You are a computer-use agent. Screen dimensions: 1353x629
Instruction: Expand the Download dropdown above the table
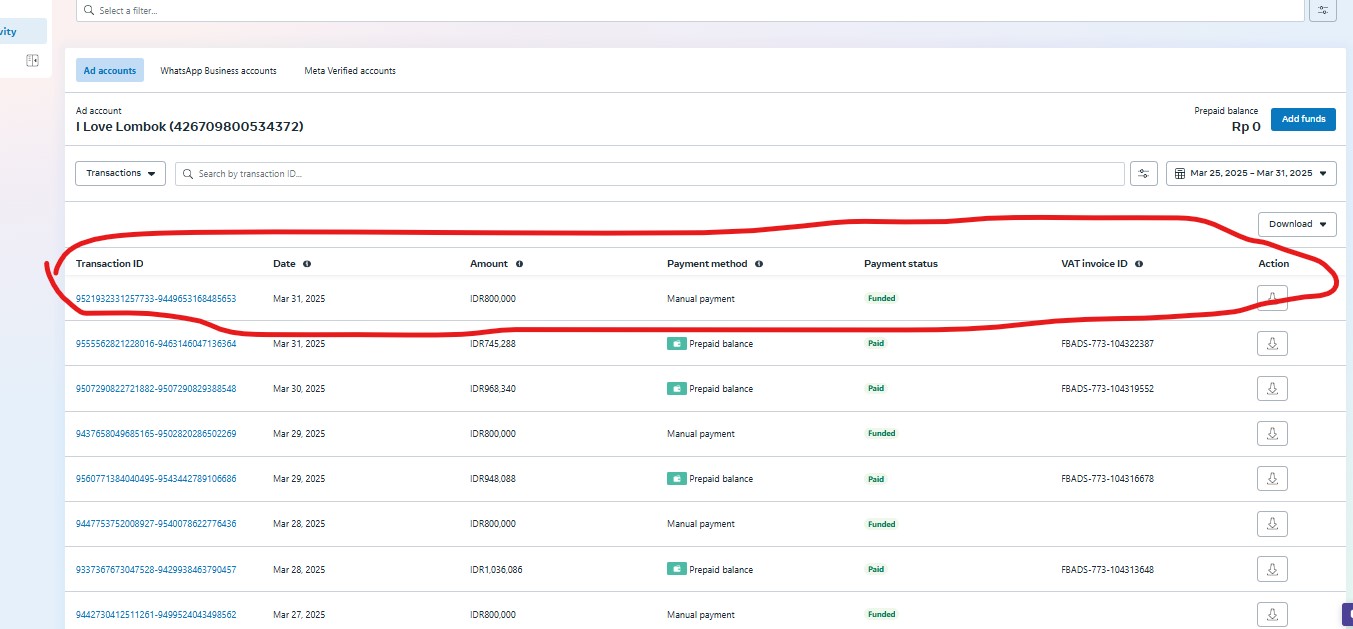tap(1296, 224)
